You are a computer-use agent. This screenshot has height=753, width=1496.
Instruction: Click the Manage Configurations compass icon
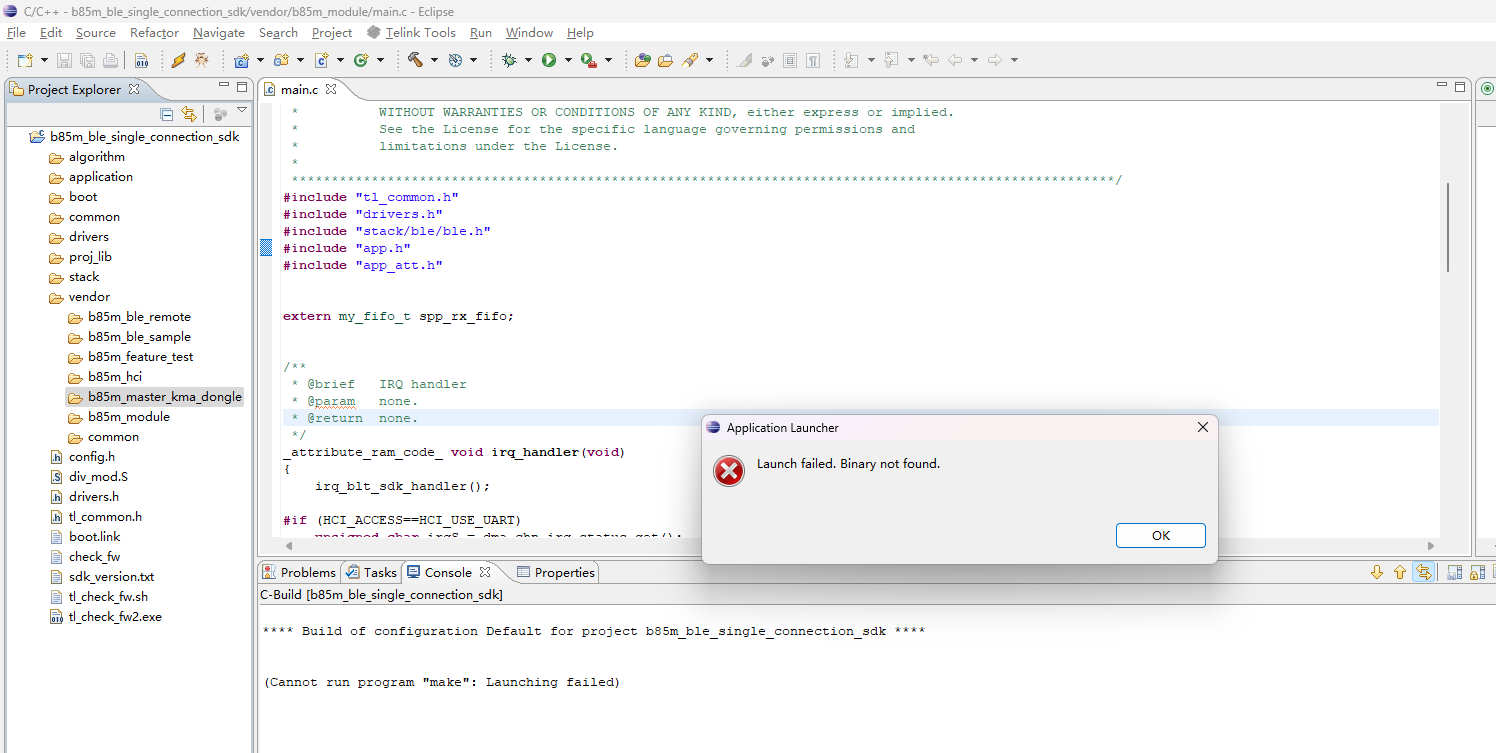[x=455, y=60]
